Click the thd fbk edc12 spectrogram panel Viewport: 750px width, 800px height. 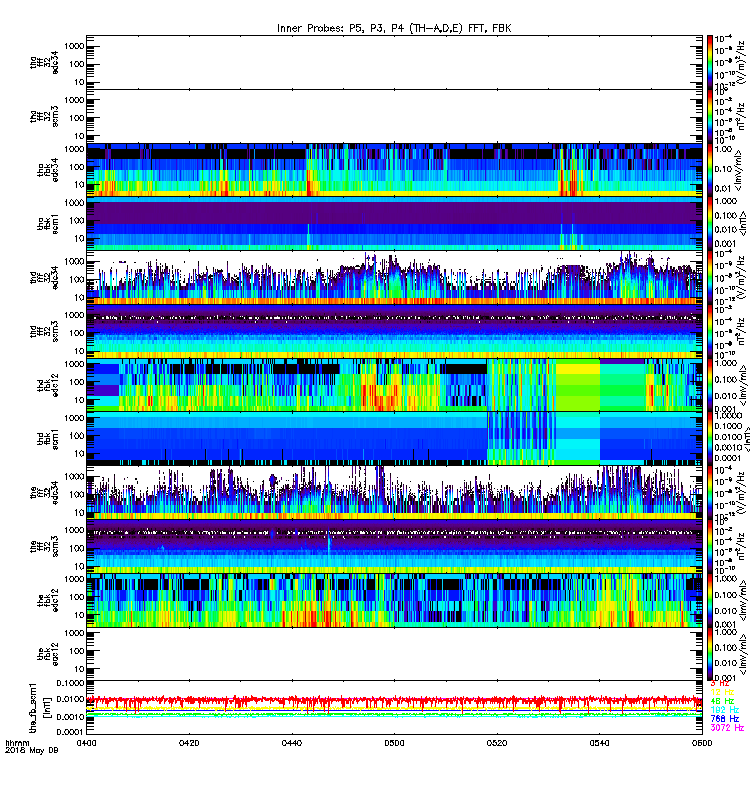(394, 385)
